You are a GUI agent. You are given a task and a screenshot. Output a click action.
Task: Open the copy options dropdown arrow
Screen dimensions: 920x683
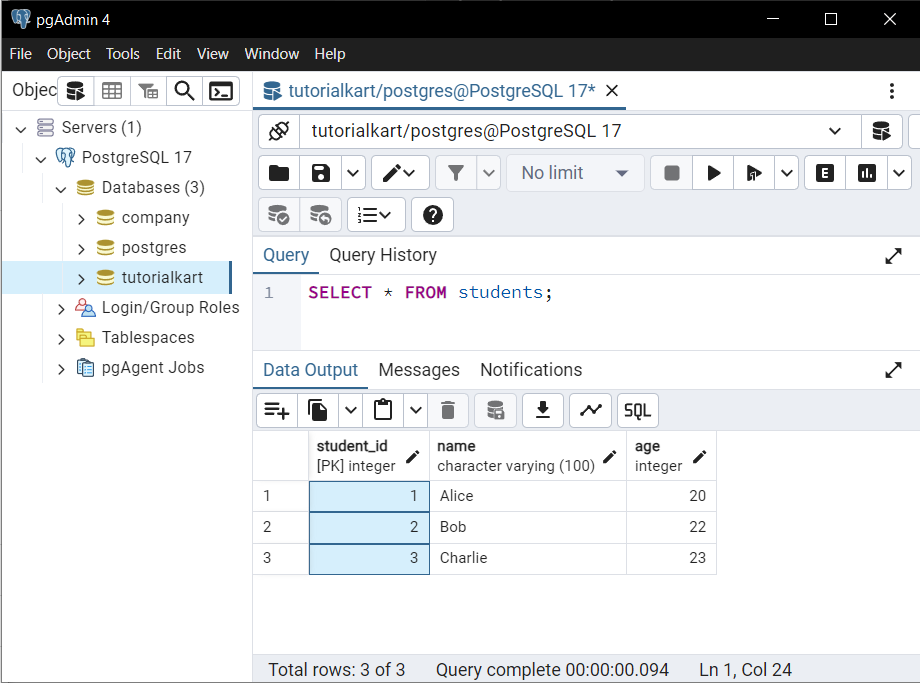(x=350, y=410)
